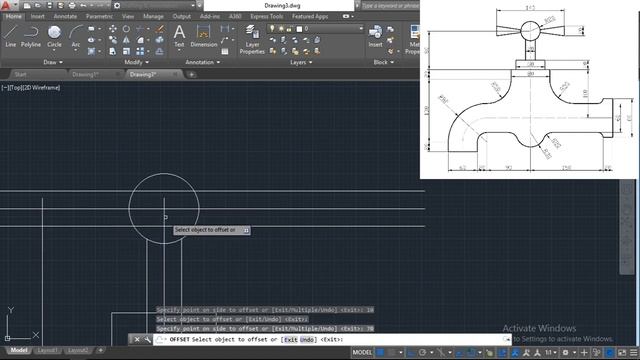The image size is (640, 360).
Task: Insert a Table annotation
Action: (x=225, y=51)
